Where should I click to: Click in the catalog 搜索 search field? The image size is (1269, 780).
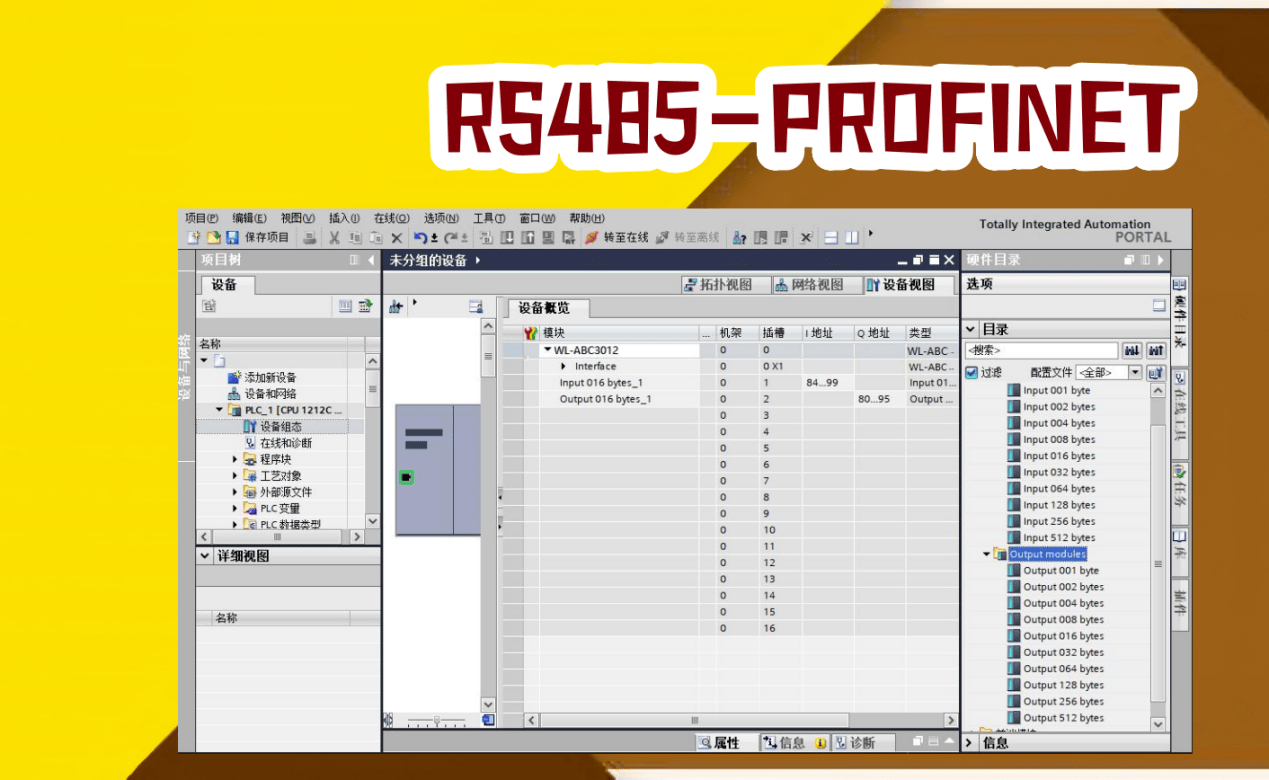click(x=1041, y=351)
